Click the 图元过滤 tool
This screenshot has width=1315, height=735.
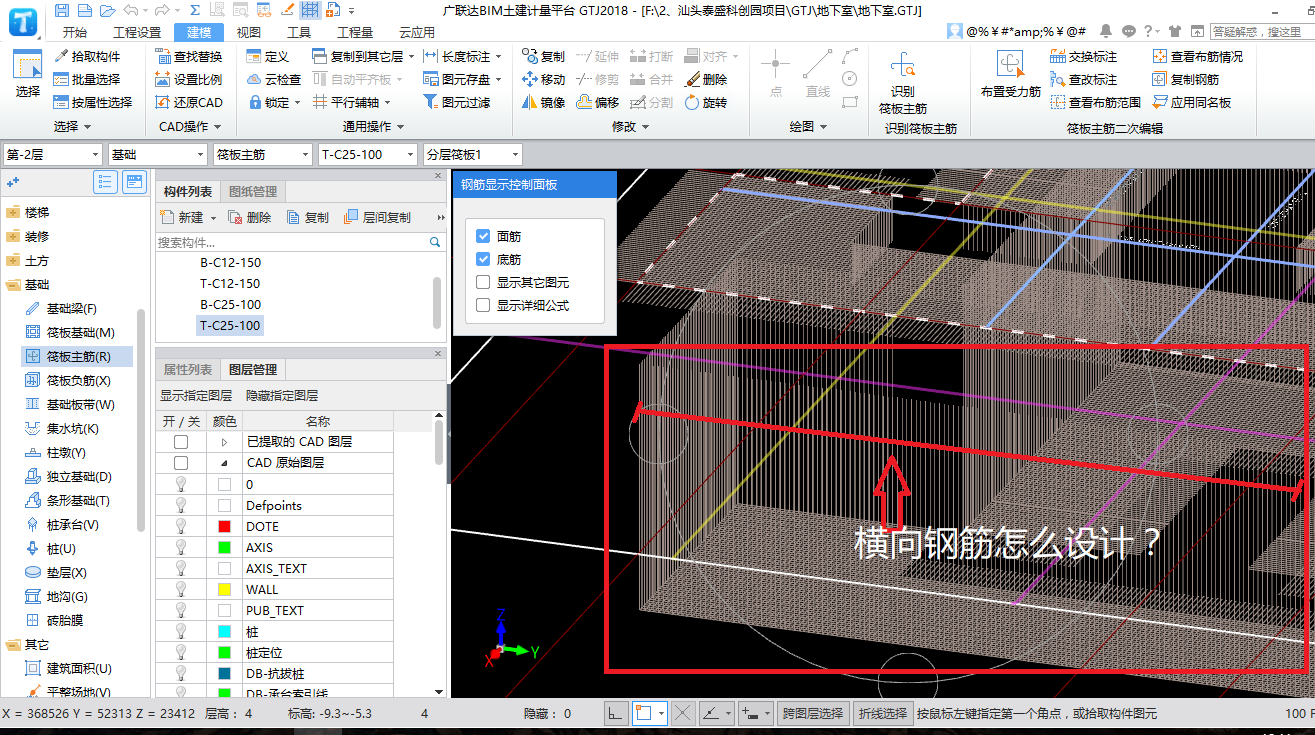(x=457, y=102)
